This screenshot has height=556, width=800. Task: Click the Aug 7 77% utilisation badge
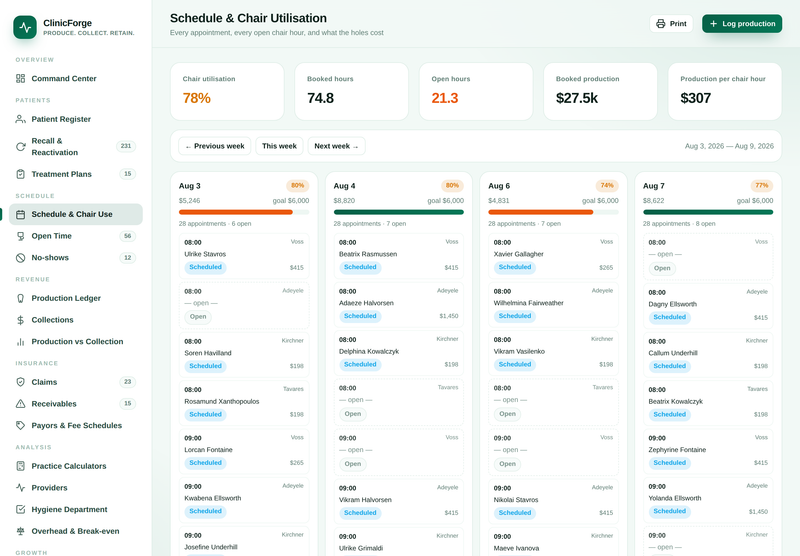click(x=762, y=186)
